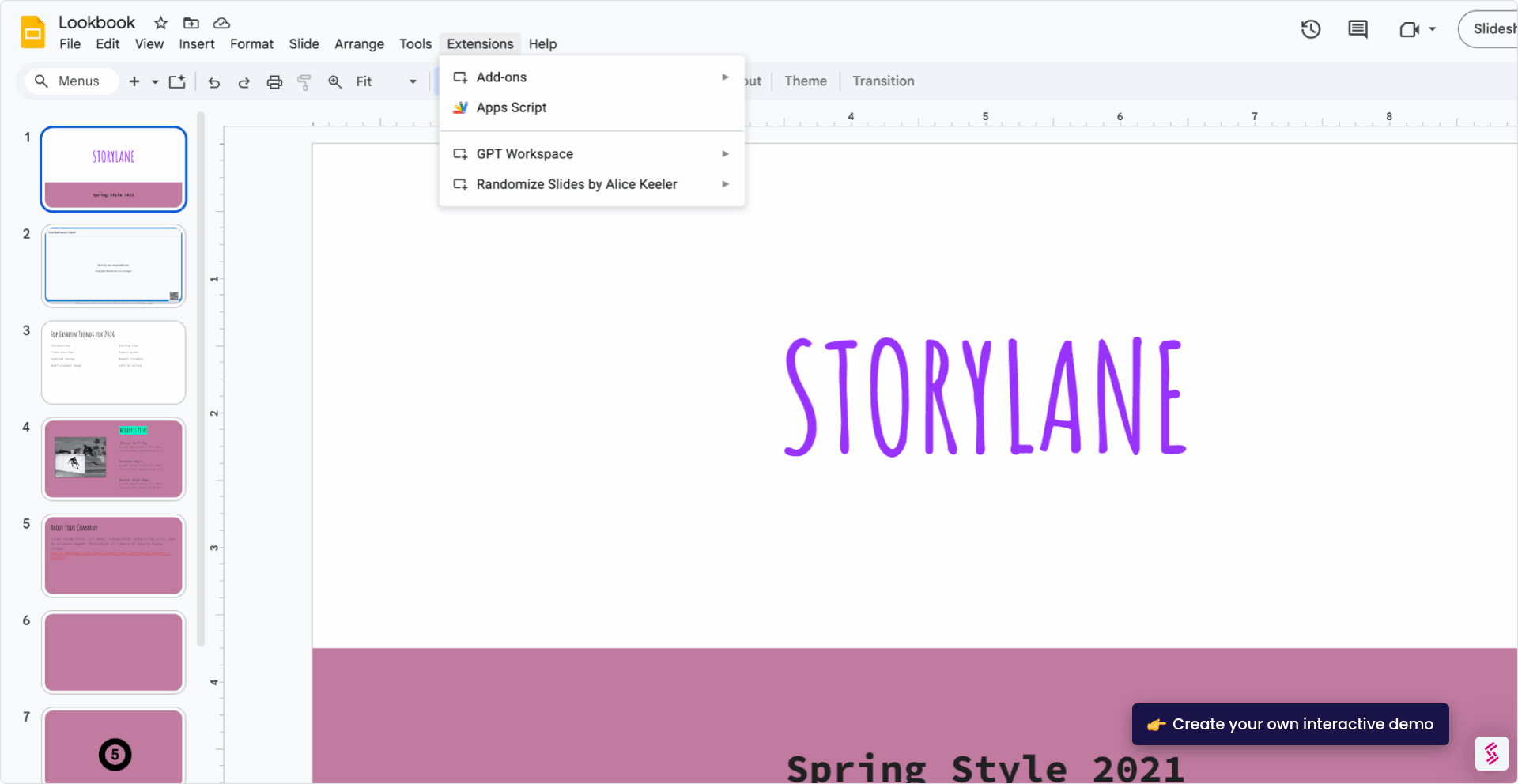Image resolution: width=1518 pixels, height=784 pixels.
Task: Check the cloud document status icon
Action: coord(222,23)
